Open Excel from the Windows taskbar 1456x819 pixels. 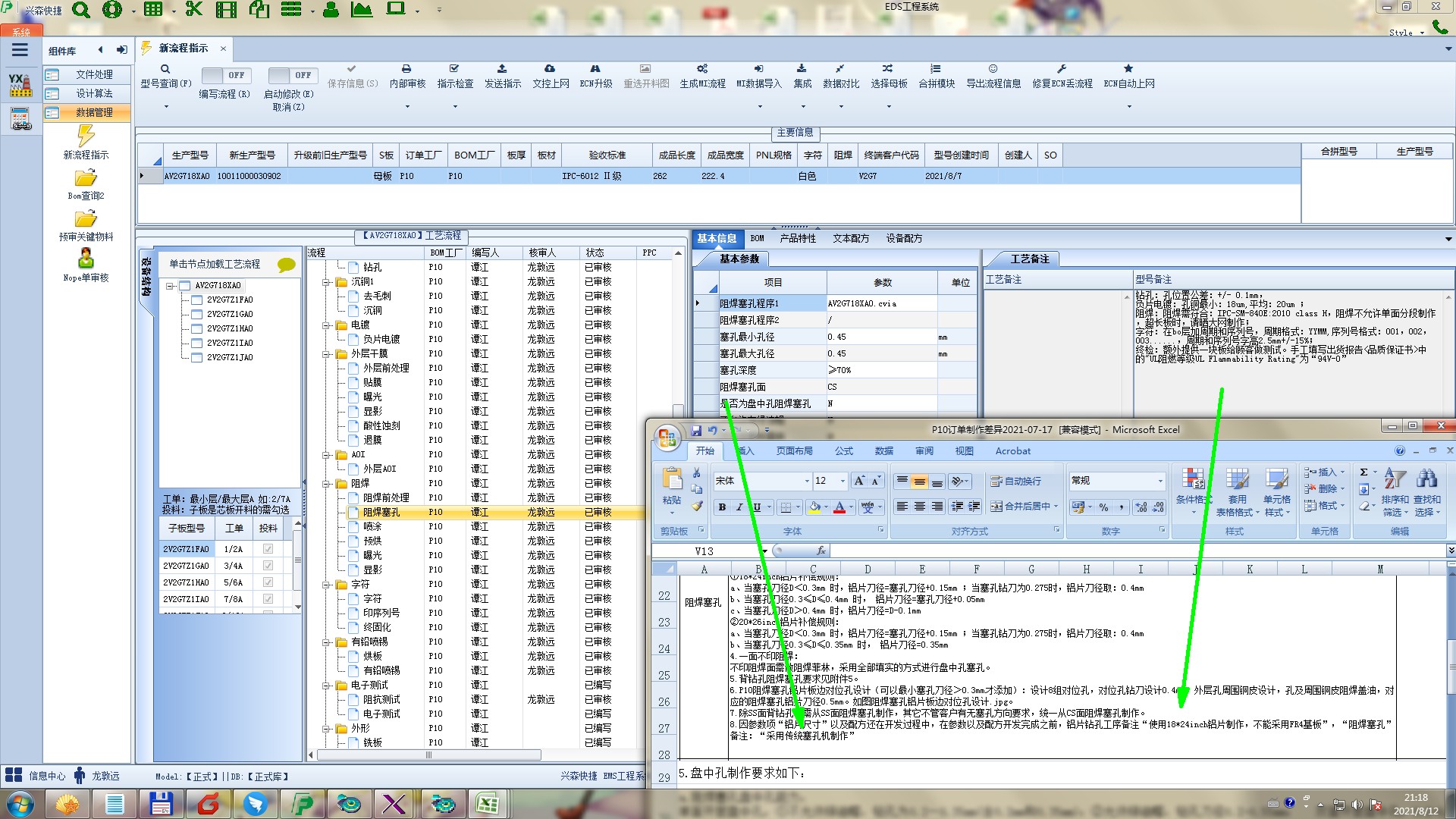(488, 804)
